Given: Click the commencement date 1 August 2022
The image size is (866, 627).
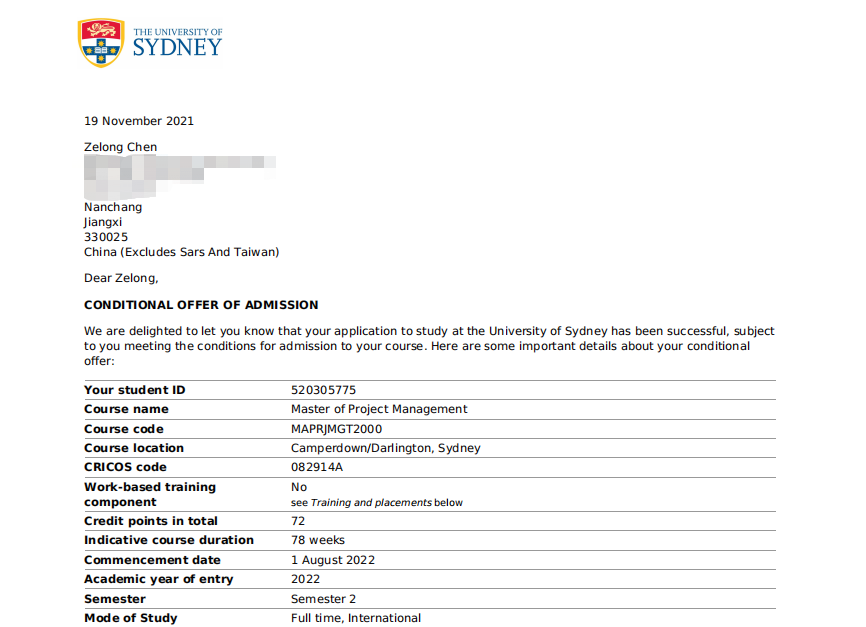Looking at the screenshot, I should click(x=334, y=560).
